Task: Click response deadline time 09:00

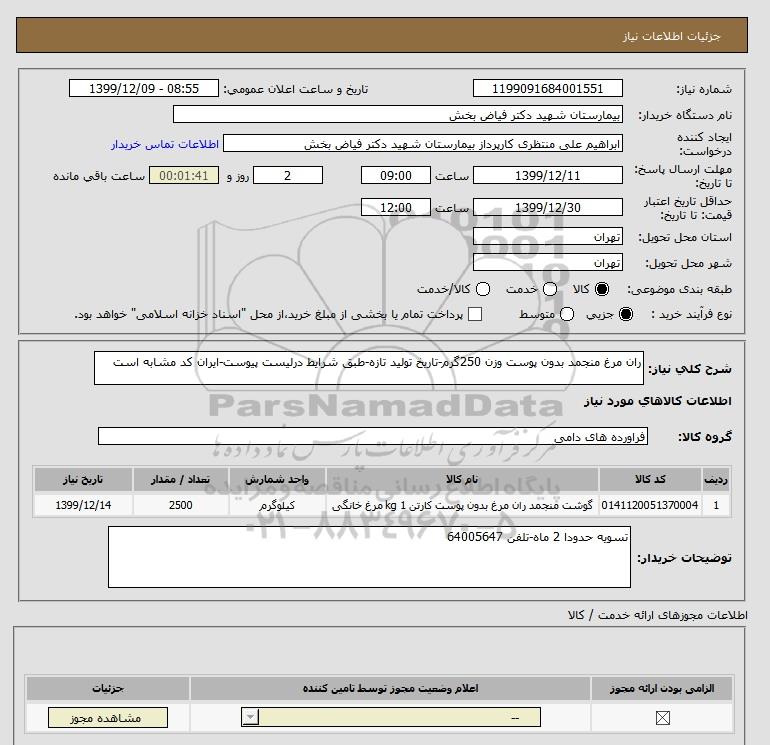Action: [396, 175]
